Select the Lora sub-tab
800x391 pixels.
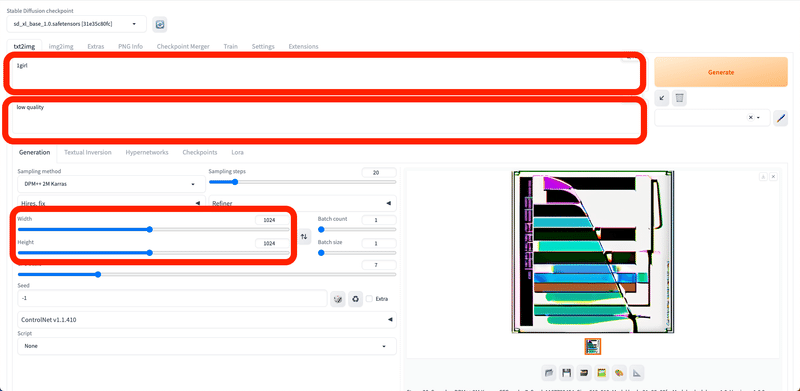pos(237,152)
